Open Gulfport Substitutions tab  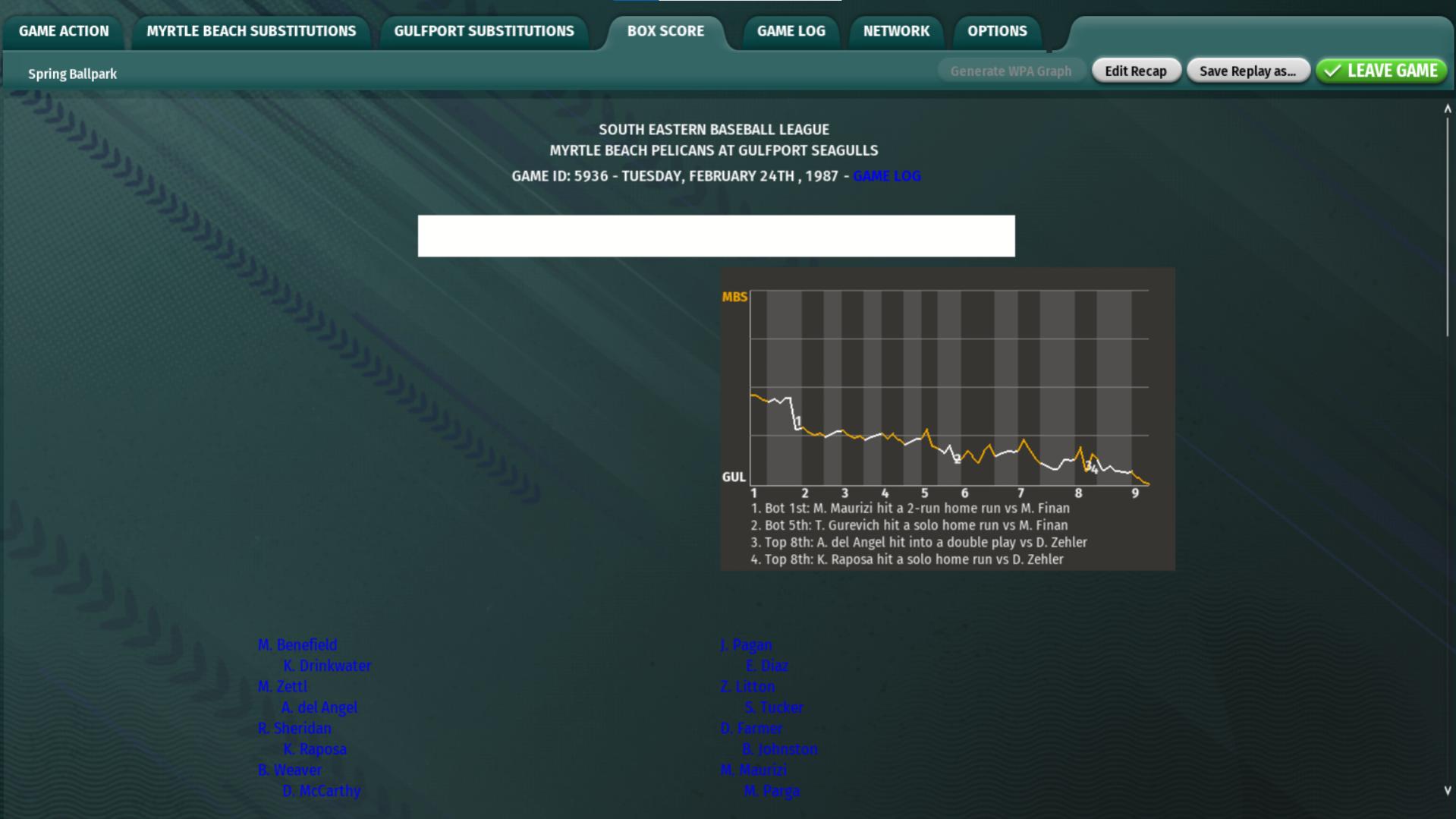point(483,31)
